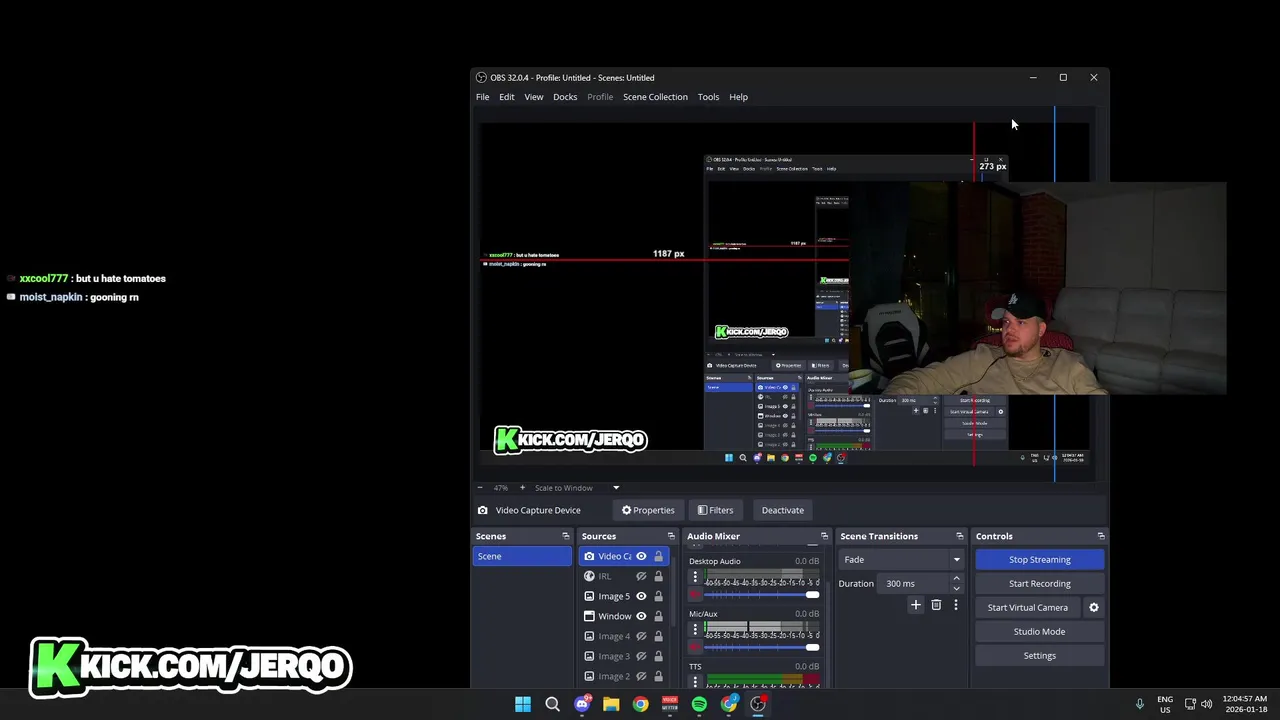Open Discord from the taskbar
Viewport: 1280px width, 720px height.
[582, 704]
